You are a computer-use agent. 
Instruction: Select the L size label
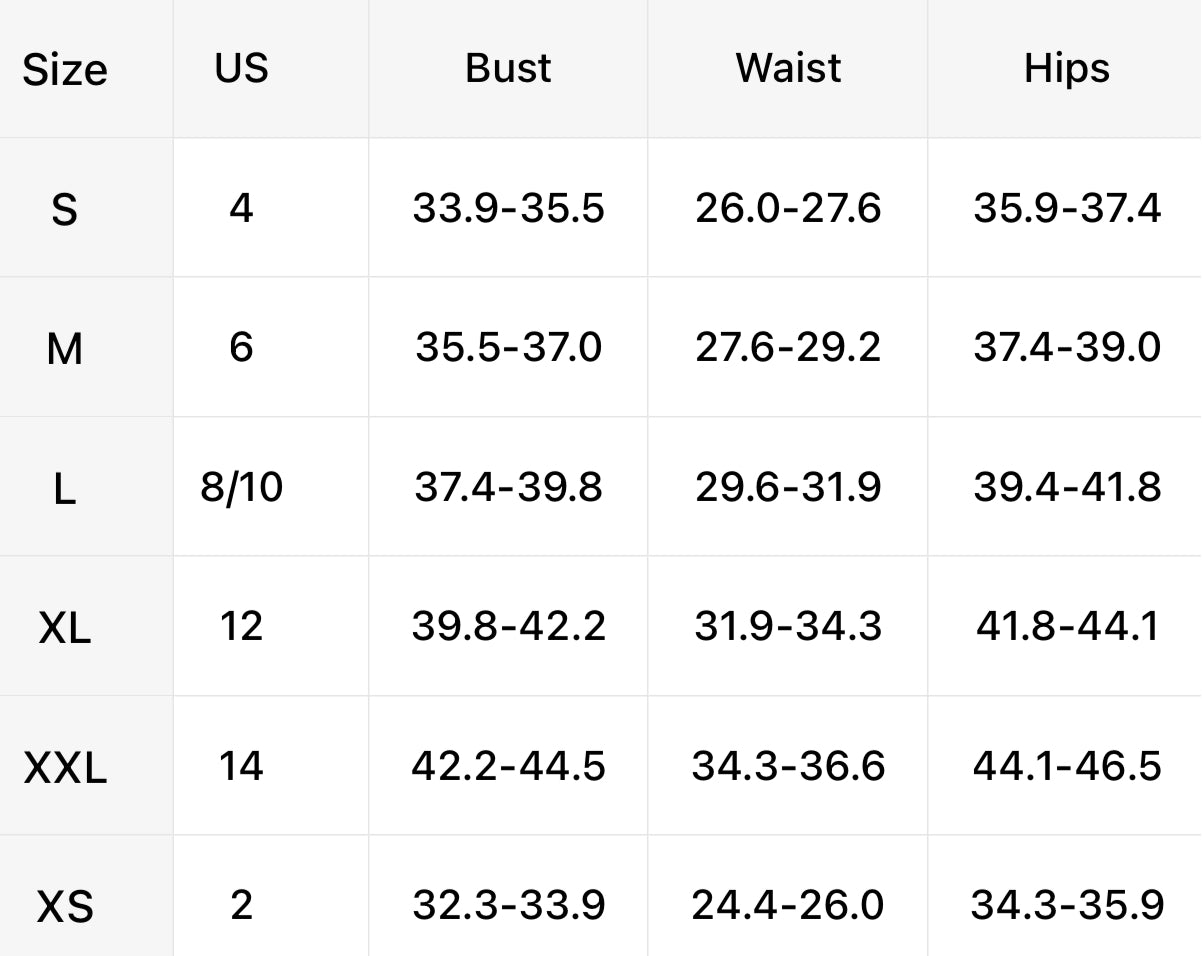point(64,489)
